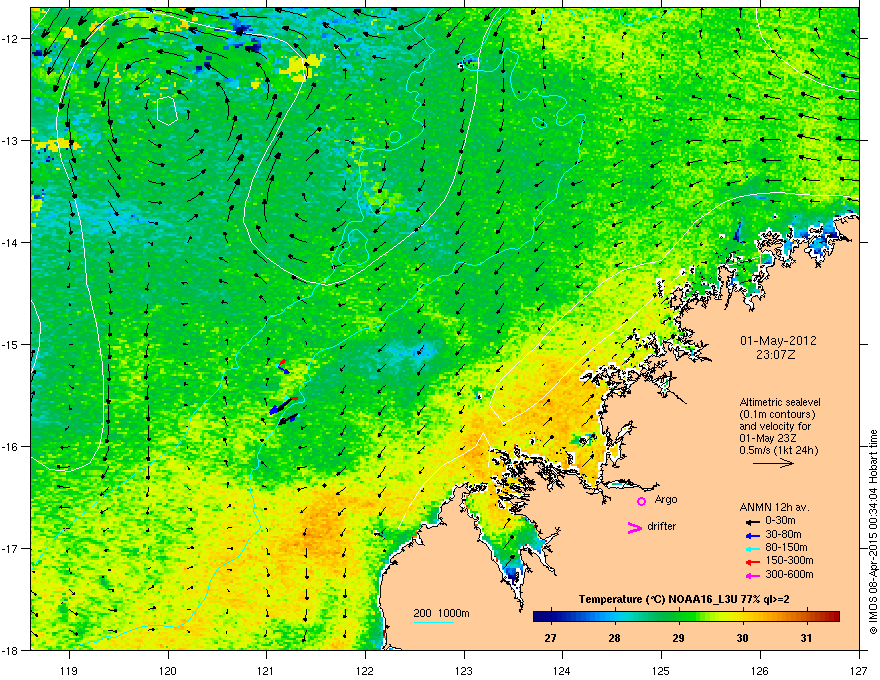Viewport: 880px width, 680px height.
Task: Click the longitude axis label 123
Action: [x=464, y=670]
